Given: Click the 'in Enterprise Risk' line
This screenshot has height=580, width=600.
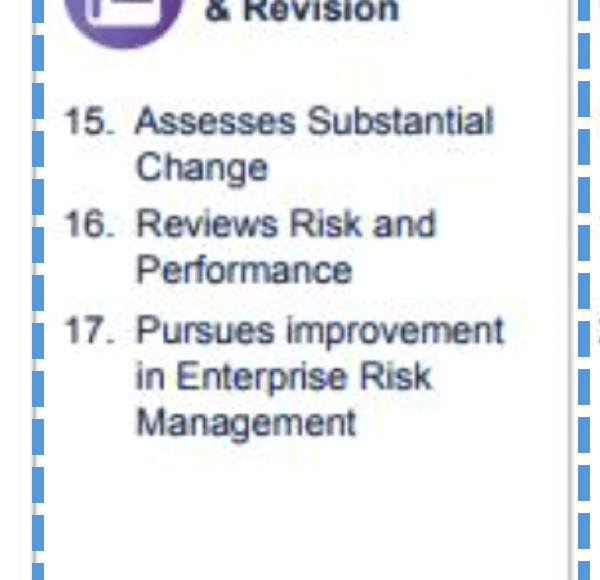Looking at the screenshot, I should [284, 377].
